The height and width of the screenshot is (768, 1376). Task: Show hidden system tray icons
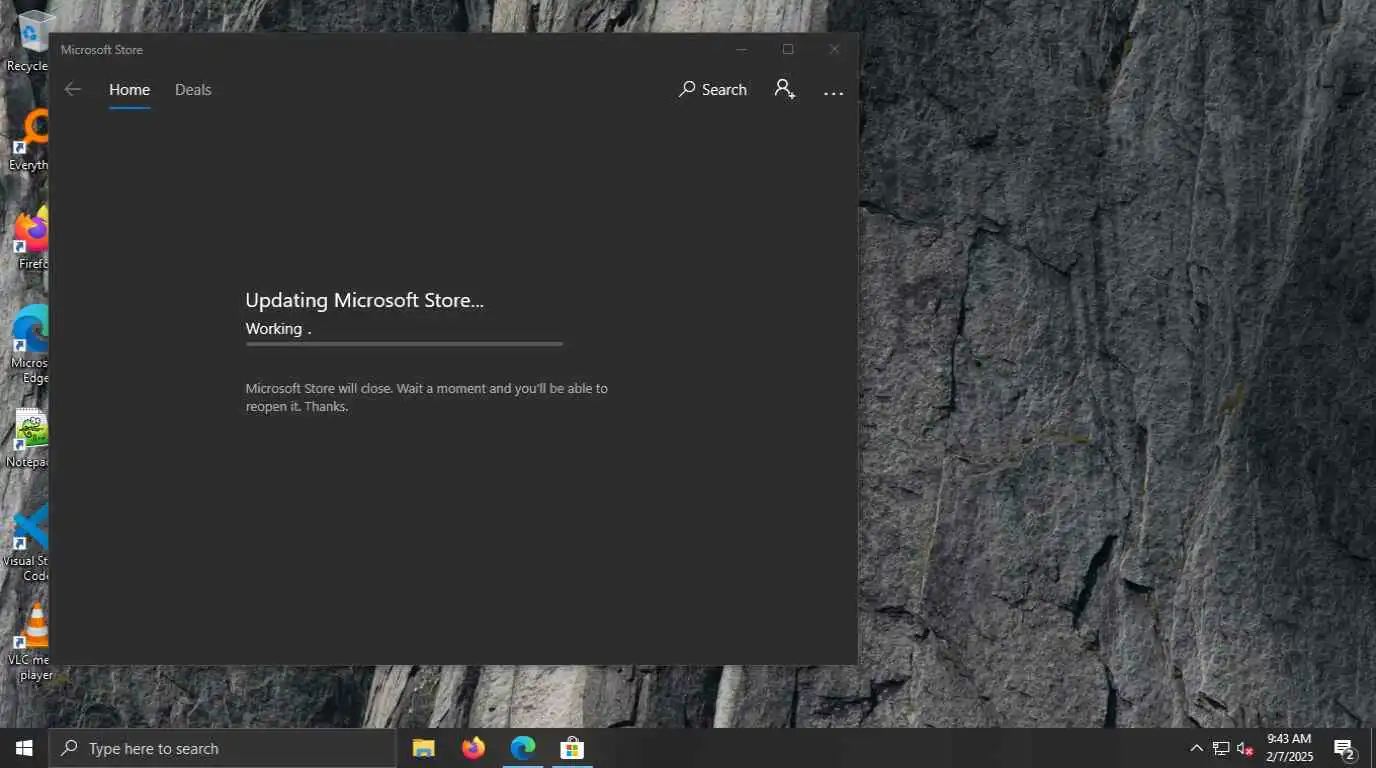pyautogui.click(x=1196, y=748)
